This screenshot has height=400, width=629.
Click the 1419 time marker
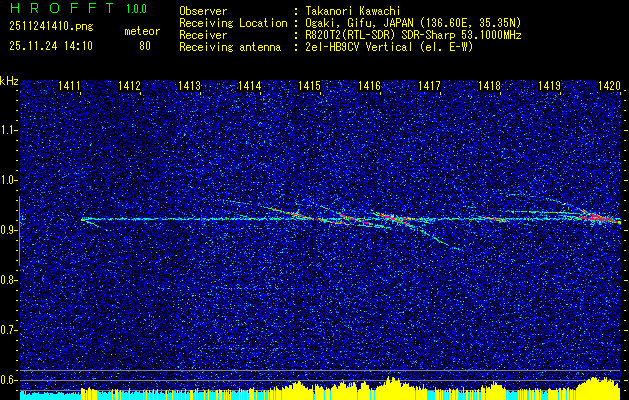549,85
